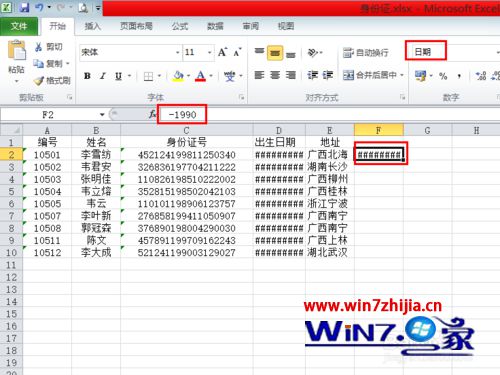Apply the red font color A
500x375 pixels.
coord(200,76)
